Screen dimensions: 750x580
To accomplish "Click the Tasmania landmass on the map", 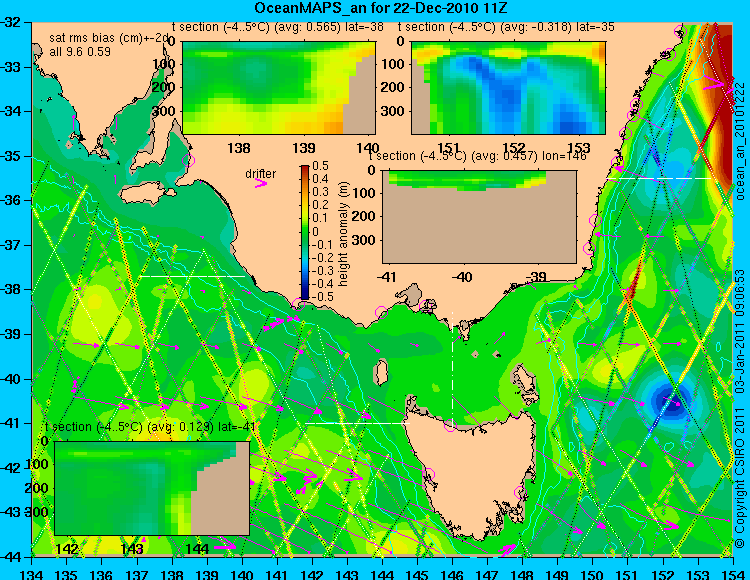I will [x=470, y=473].
